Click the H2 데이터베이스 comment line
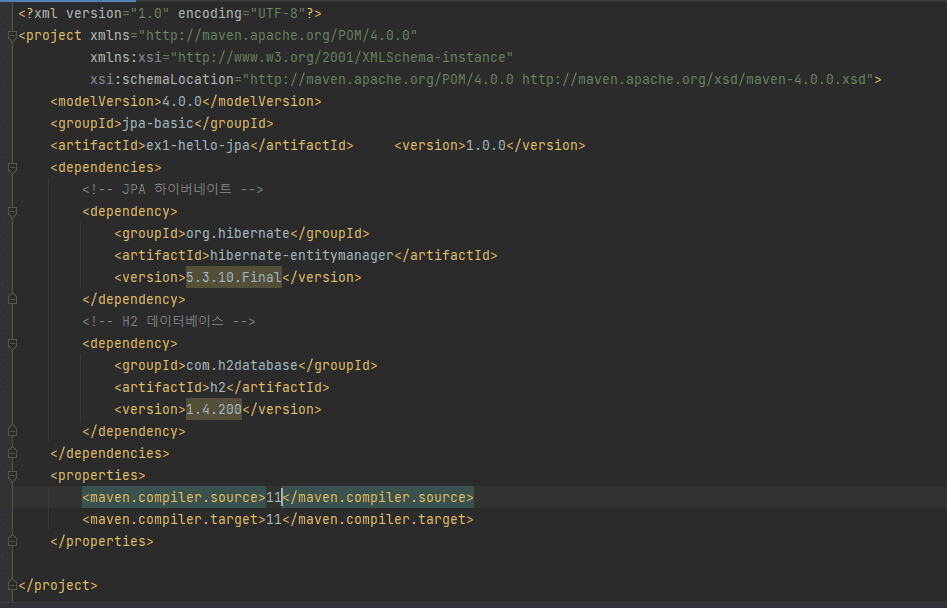 (x=168, y=322)
